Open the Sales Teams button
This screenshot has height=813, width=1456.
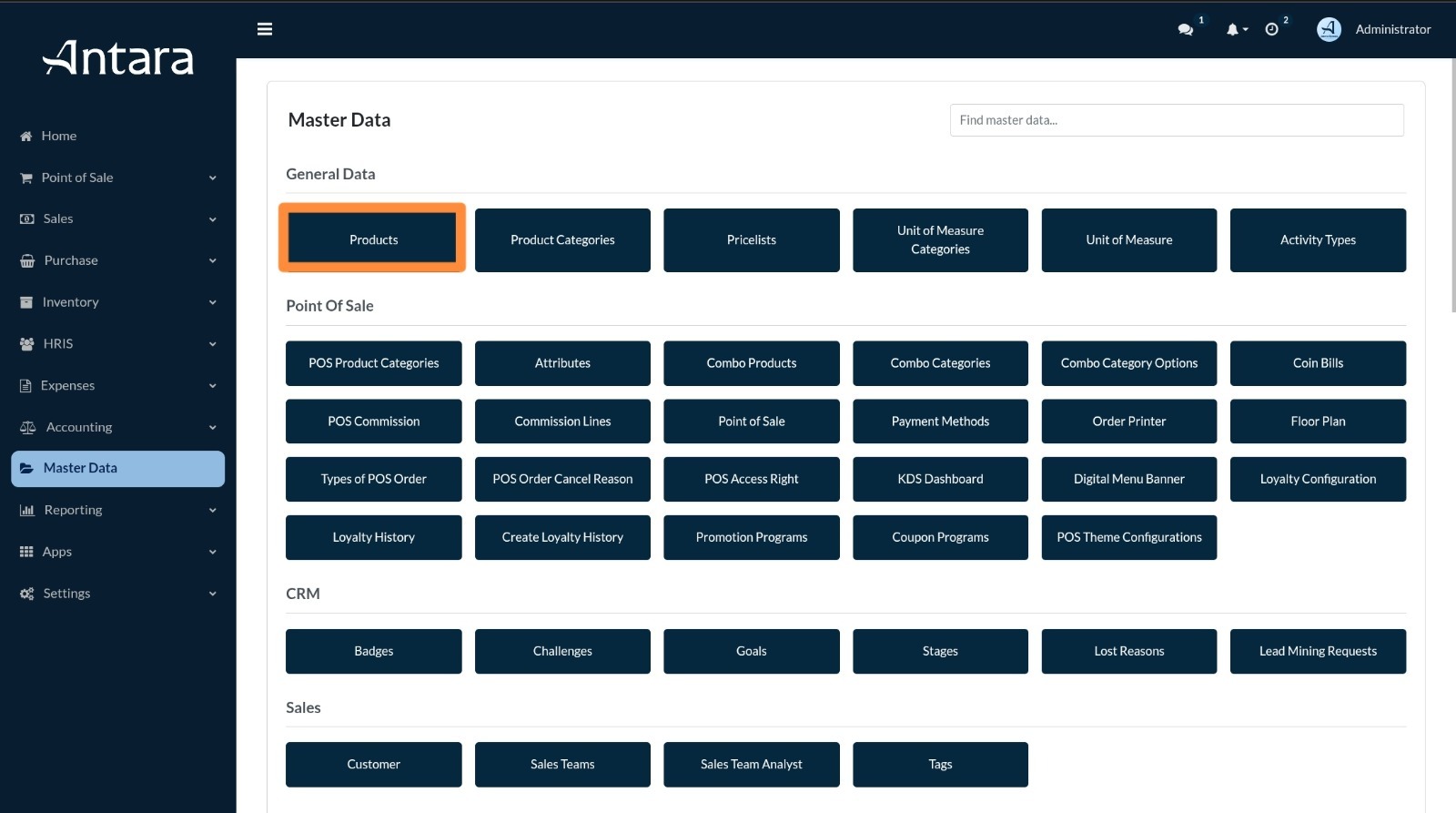(562, 765)
